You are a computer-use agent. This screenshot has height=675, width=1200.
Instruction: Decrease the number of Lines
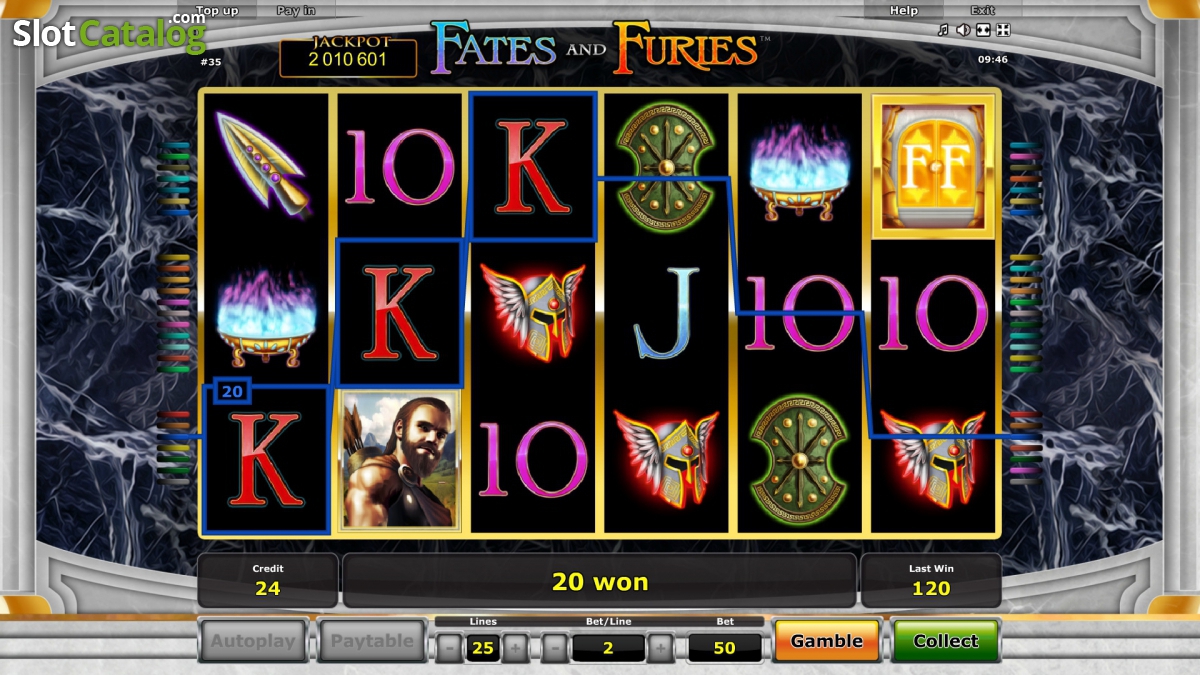(449, 648)
